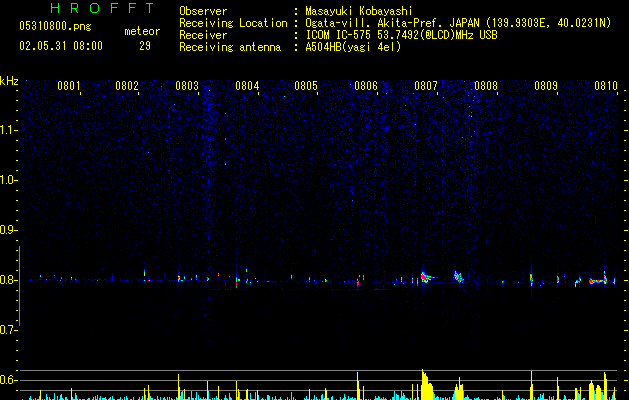Click the meteor echo just before 0808
This screenshot has height=400, width=629.
point(459,277)
